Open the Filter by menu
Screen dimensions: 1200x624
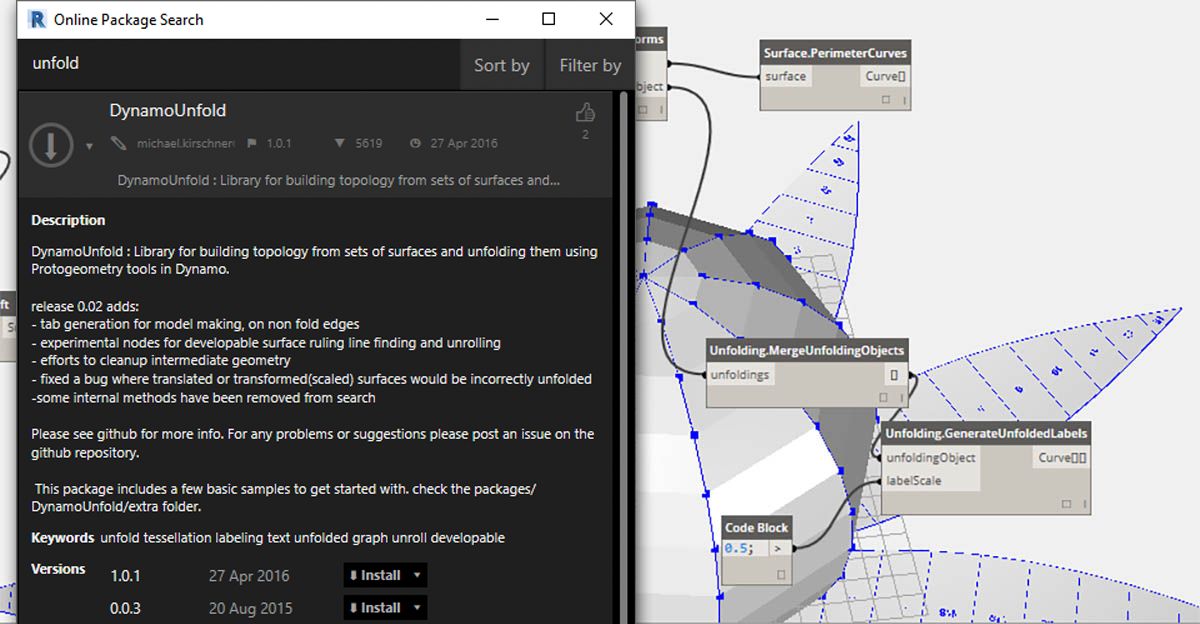point(589,65)
